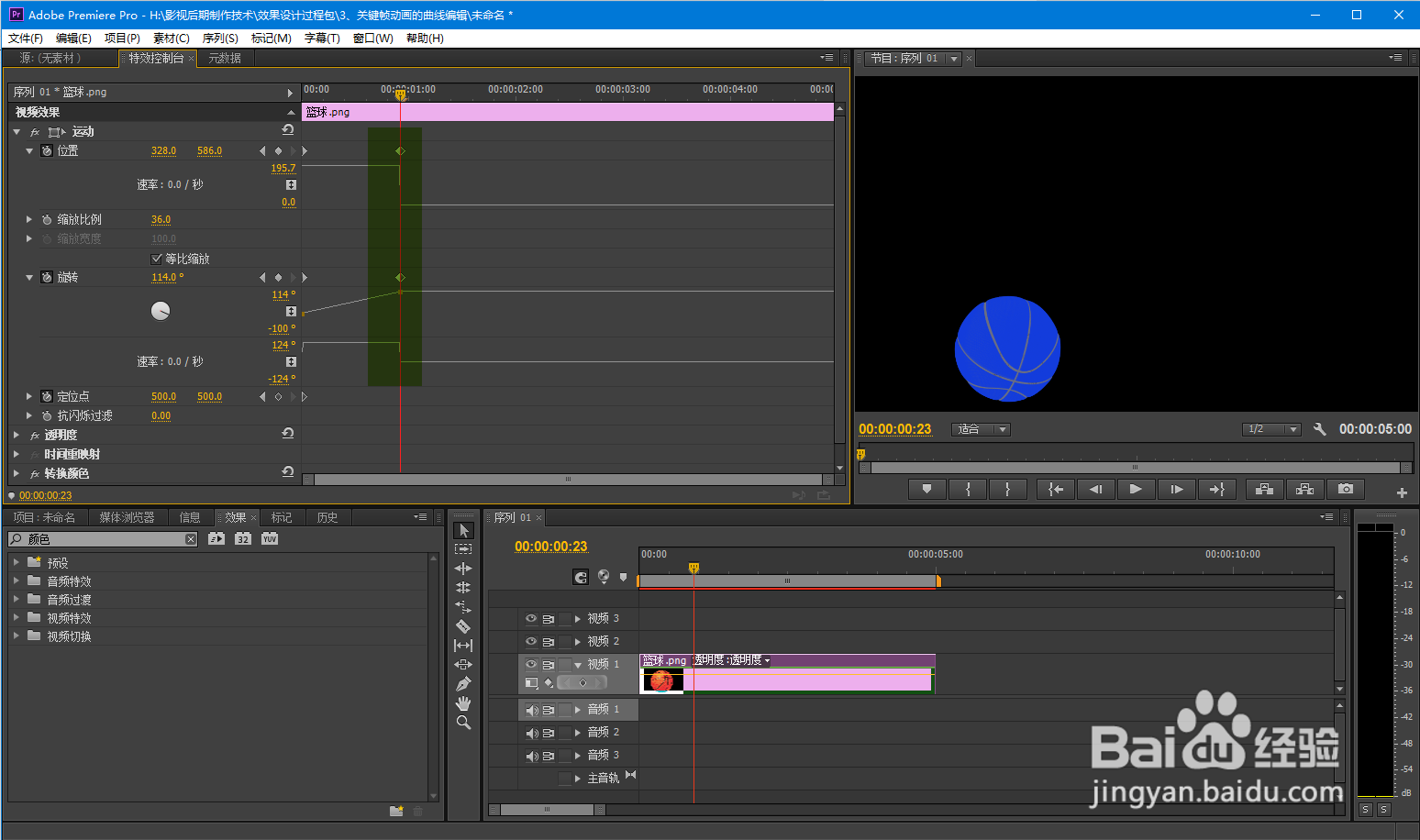Toggle animation stopwatch for 位置
Screen dimensions: 1420x840
pos(47,150)
